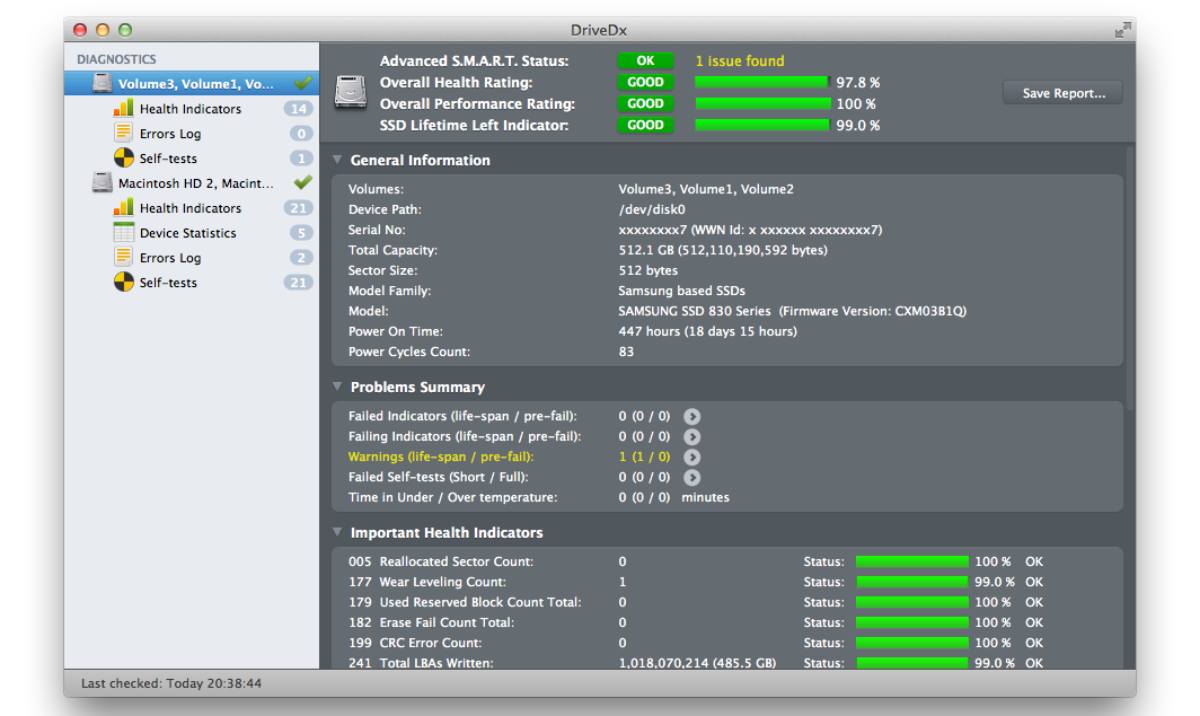The image size is (1200, 716).
Task: Click Self-tests icon under Macintosh HD 2
Action: tap(124, 282)
